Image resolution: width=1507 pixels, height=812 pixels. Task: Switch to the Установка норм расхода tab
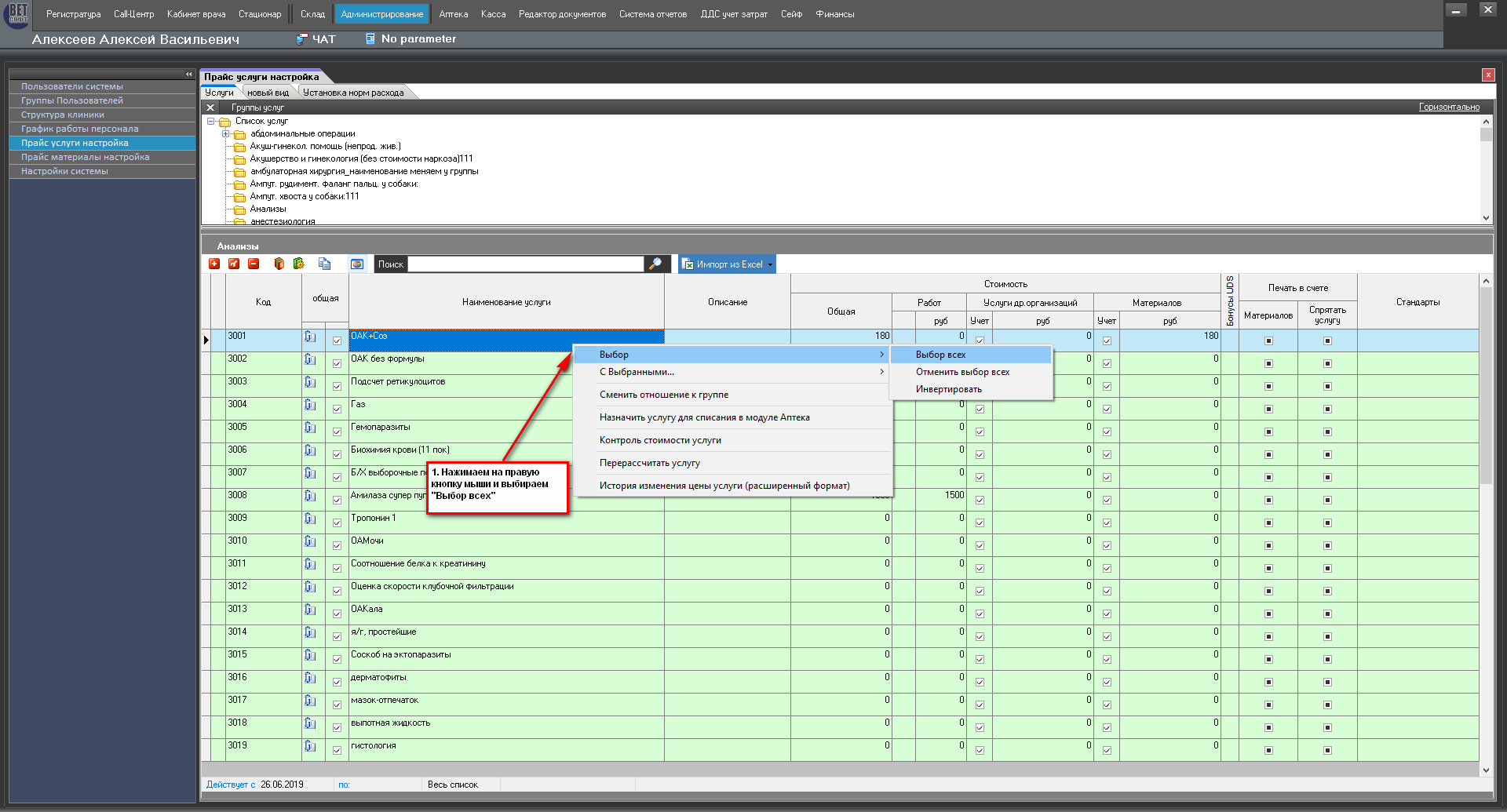point(353,93)
